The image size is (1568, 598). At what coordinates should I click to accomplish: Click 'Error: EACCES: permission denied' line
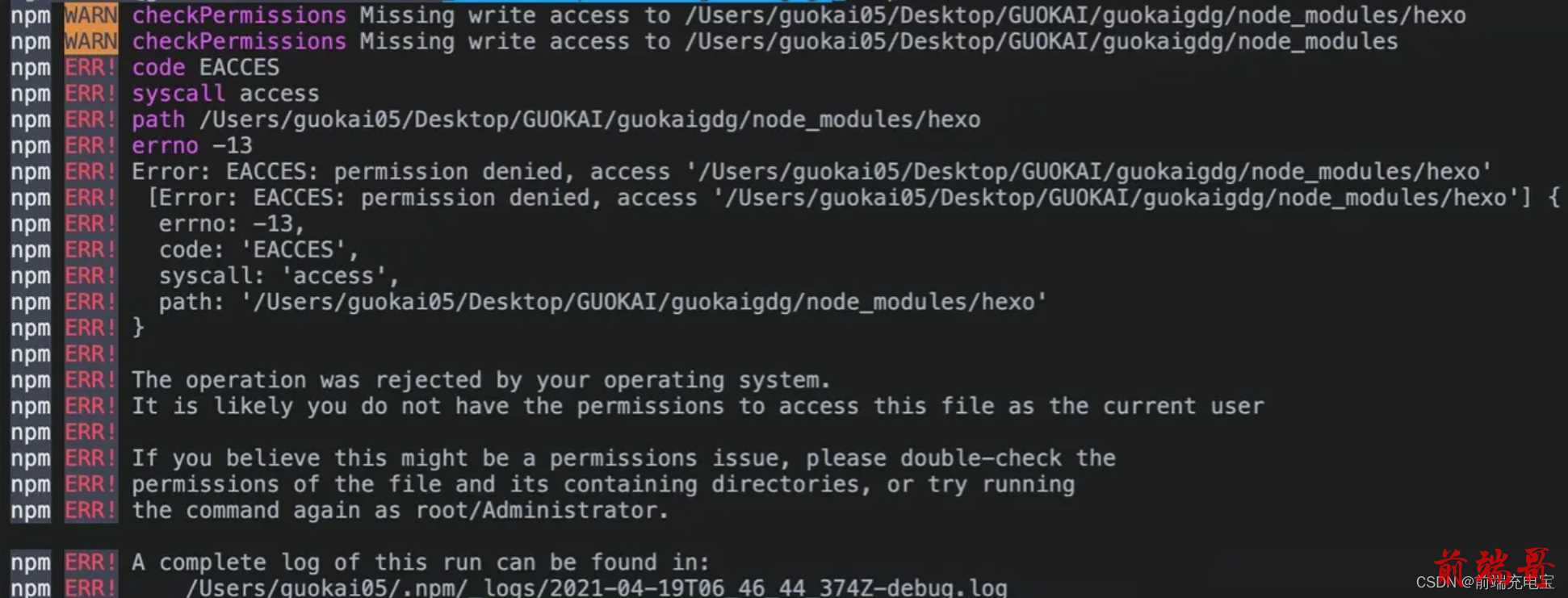tap(811, 172)
